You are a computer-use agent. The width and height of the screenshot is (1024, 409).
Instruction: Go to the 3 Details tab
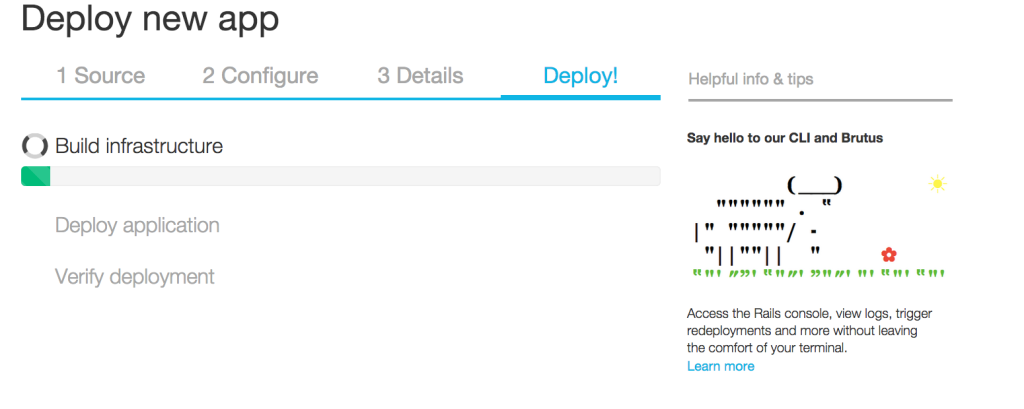tap(420, 76)
